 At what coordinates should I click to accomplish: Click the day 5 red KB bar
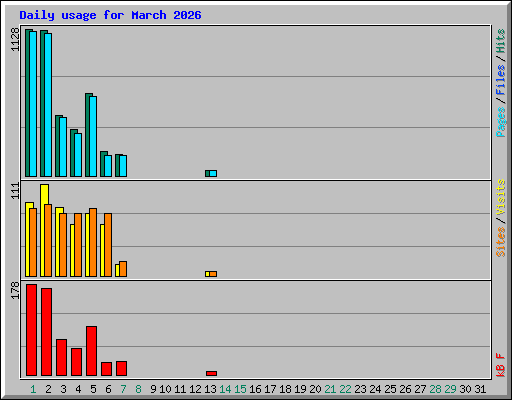(x=91, y=351)
